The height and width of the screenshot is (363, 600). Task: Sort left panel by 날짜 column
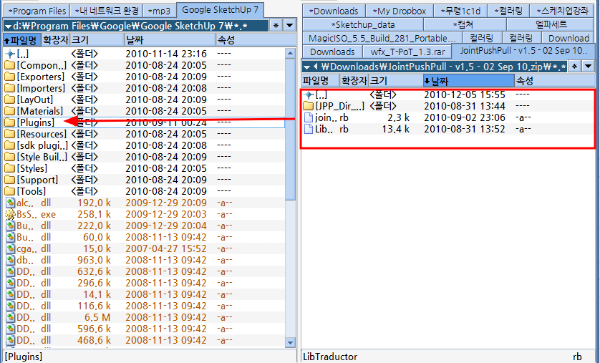point(170,40)
